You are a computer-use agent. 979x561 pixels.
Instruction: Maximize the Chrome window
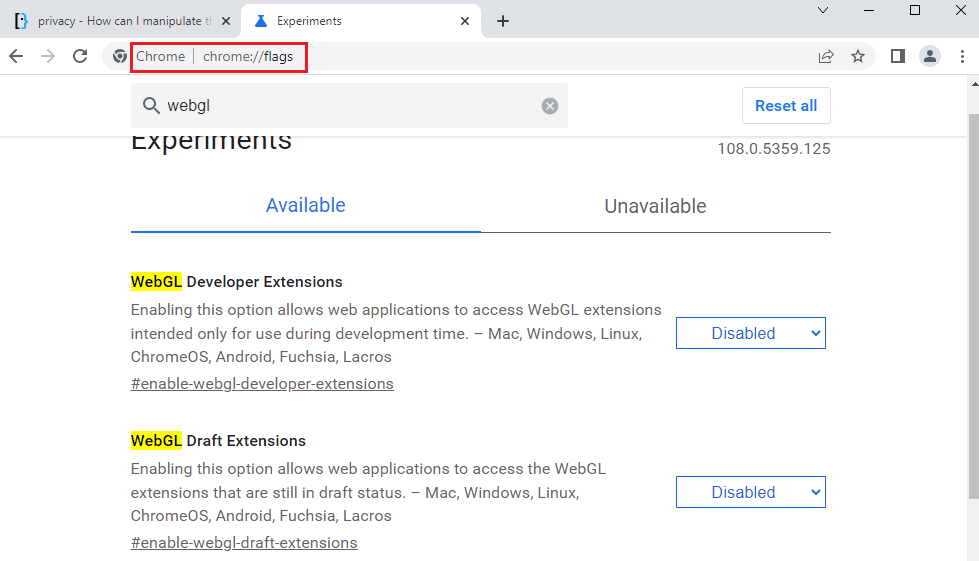(x=915, y=11)
